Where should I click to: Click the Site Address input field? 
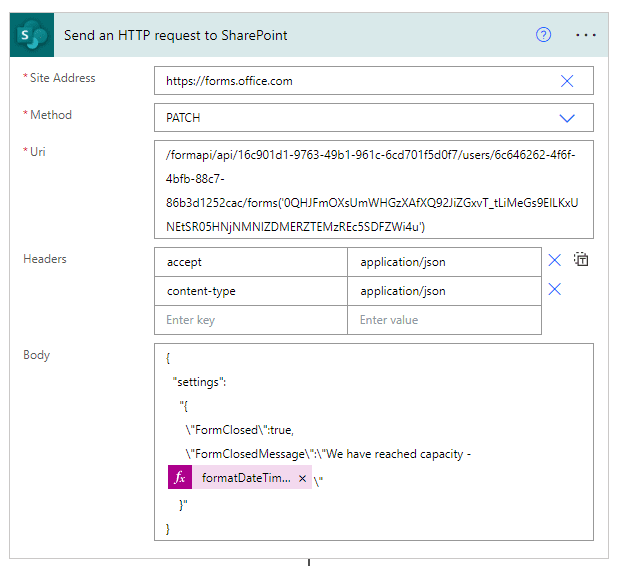click(x=374, y=81)
